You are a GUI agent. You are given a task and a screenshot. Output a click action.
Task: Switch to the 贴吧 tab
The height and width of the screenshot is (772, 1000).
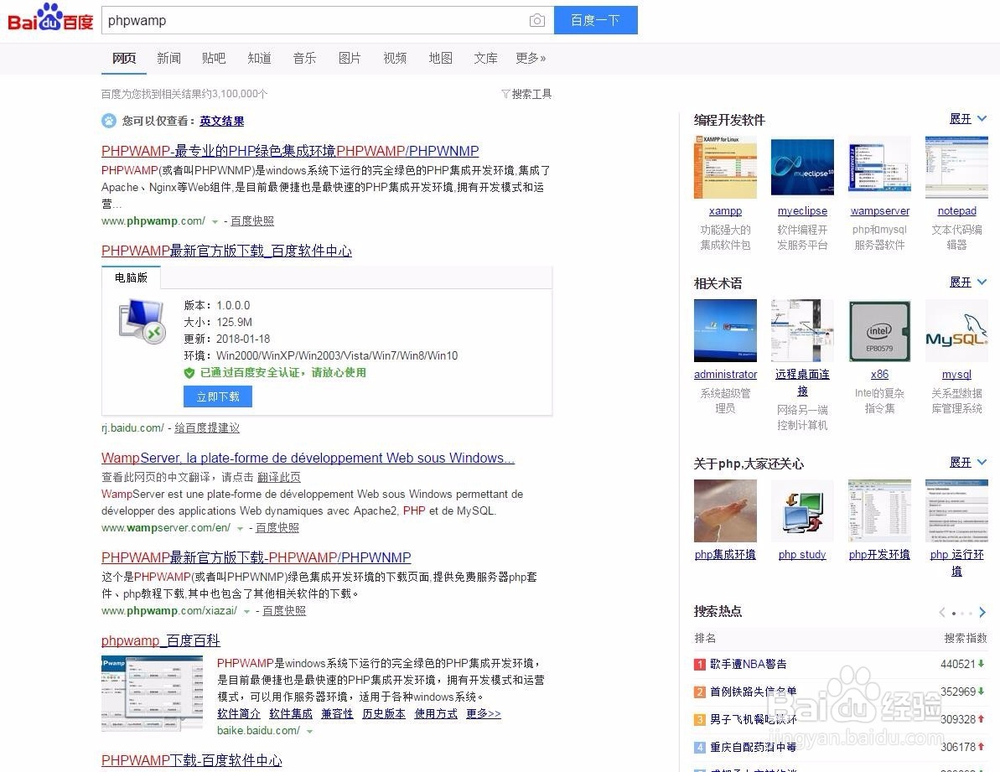pyautogui.click(x=214, y=58)
